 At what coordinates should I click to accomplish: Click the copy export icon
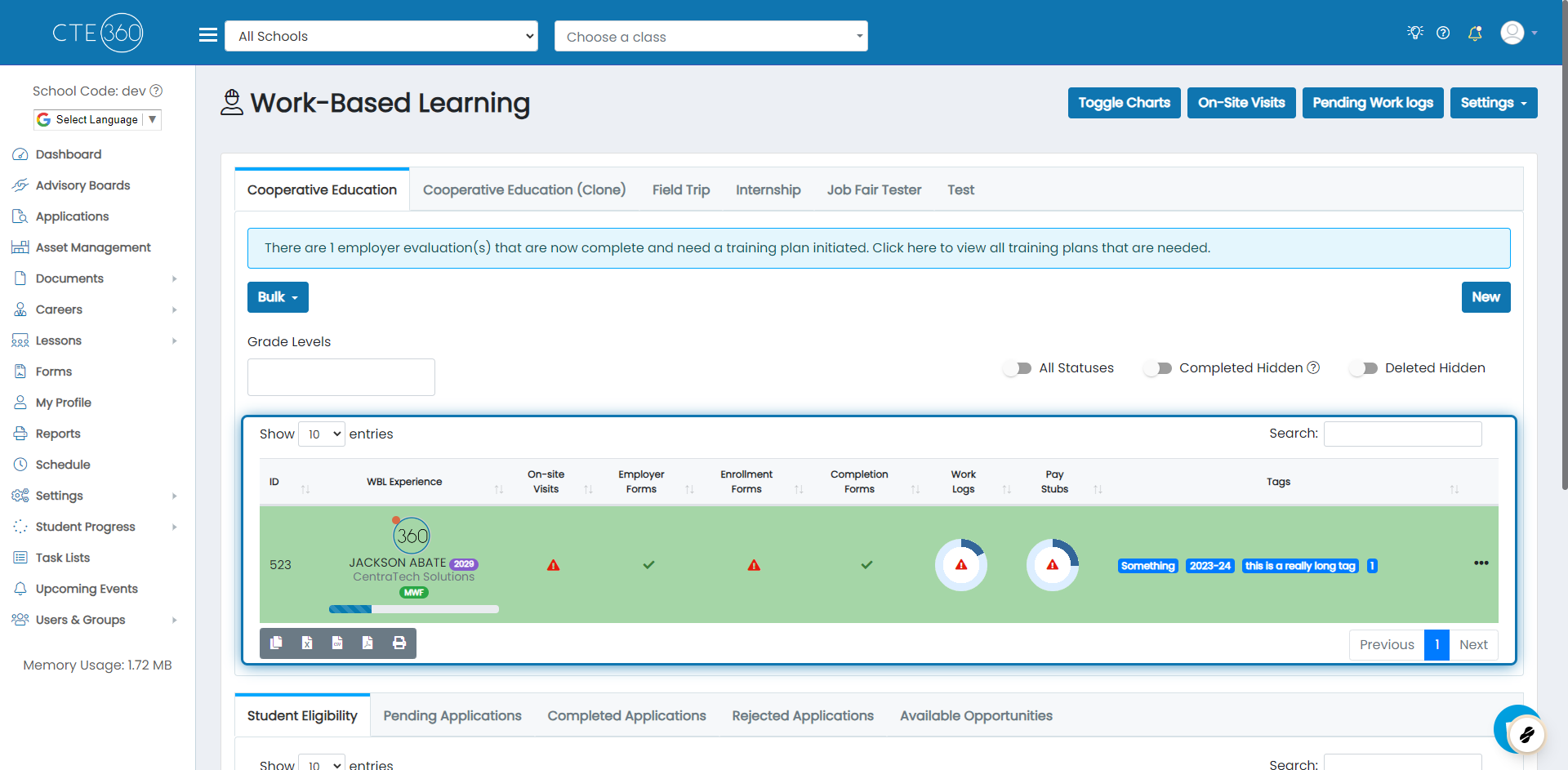(276, 643)
